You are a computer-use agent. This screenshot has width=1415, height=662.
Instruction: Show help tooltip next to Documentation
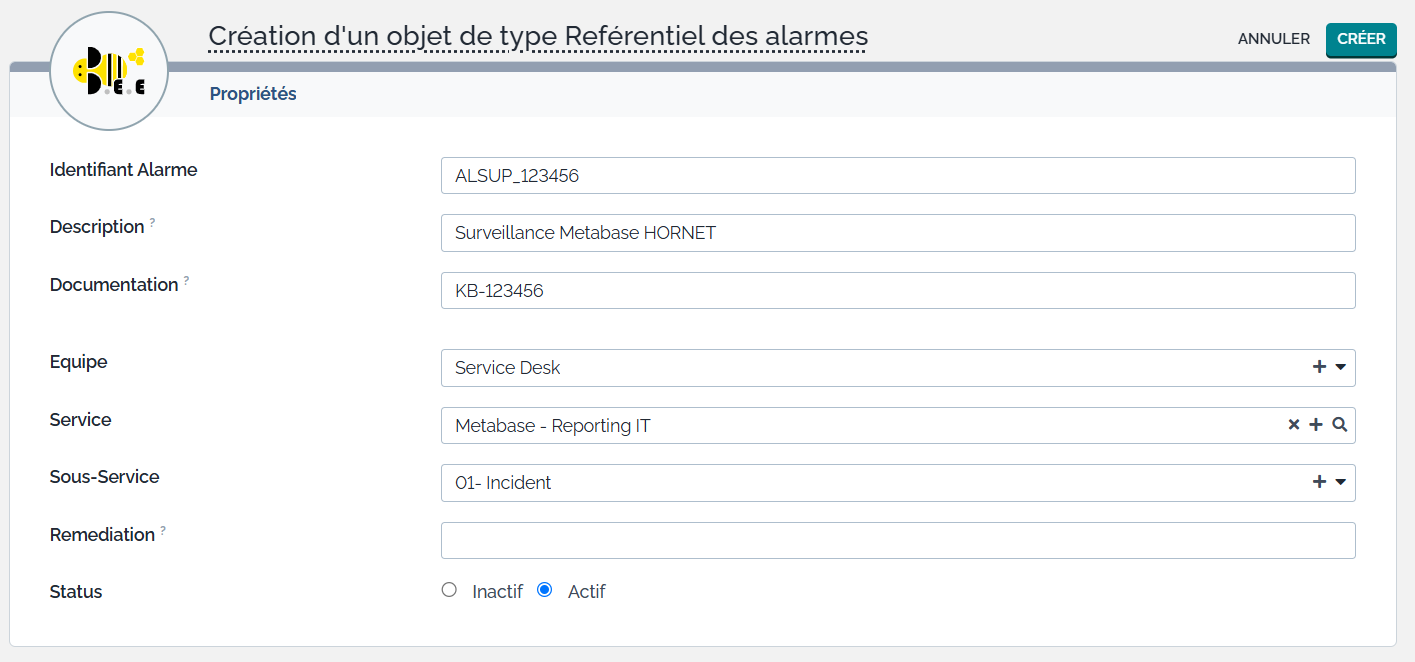point(186,280)
